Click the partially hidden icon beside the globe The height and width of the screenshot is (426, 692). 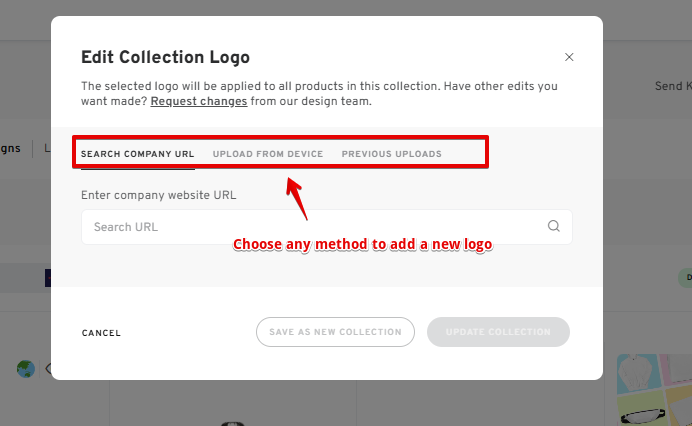(x=48, y=369)
